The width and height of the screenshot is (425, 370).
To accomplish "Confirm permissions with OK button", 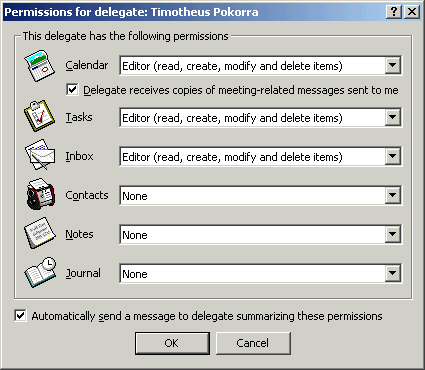I will pyautogui.click(x=172, y=343).
